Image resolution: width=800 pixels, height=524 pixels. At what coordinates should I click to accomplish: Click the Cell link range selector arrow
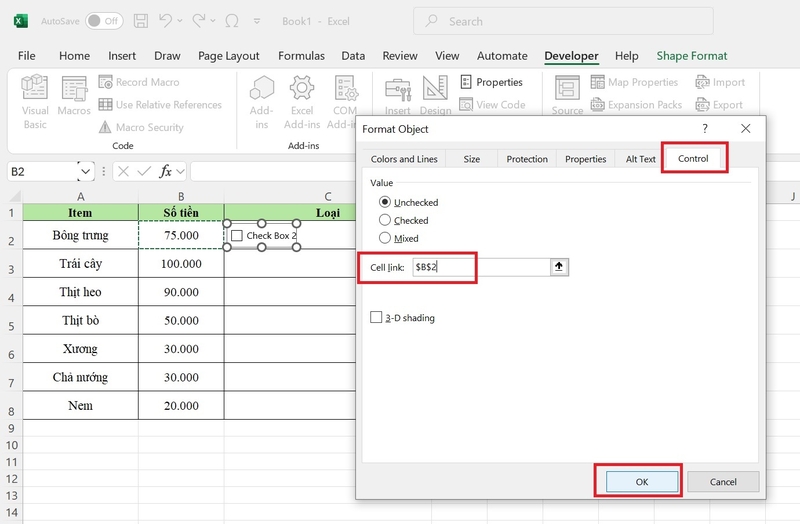click(559, 267)
